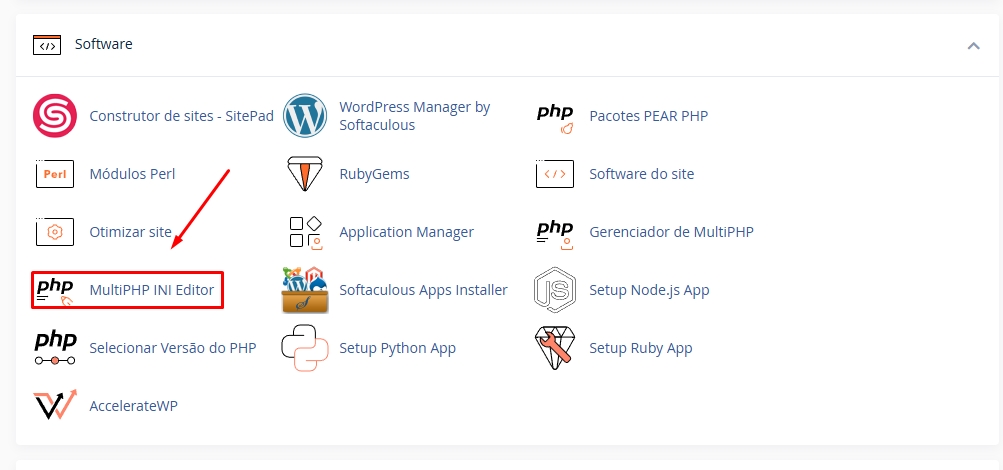
Task: Open the WordPress Manager icon
Action: click(305, 116)
